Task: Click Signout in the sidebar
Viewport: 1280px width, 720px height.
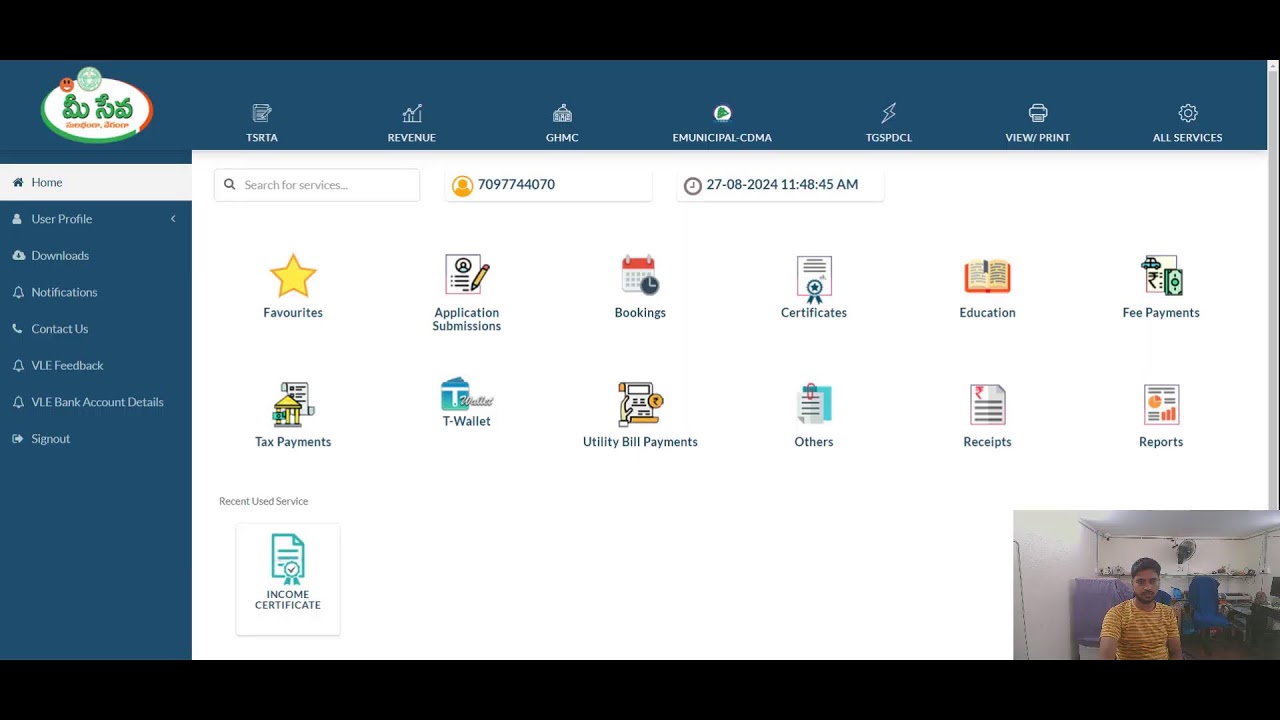Action: 96,439
